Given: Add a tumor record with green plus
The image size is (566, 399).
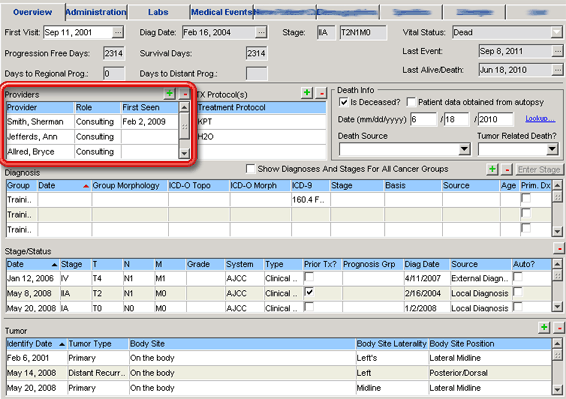Looking at the screenshot, I should pos(544,328).
